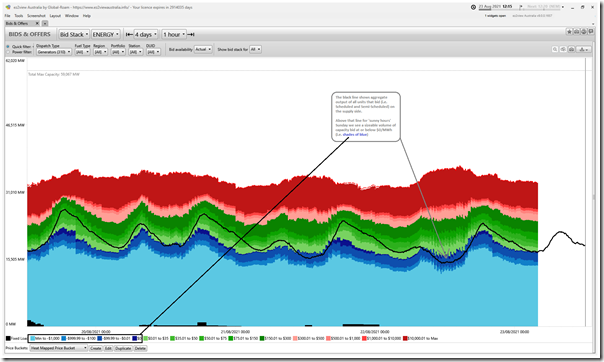
Task: Expand the ENERGY dropdown
Action: (x=106, y=35)
